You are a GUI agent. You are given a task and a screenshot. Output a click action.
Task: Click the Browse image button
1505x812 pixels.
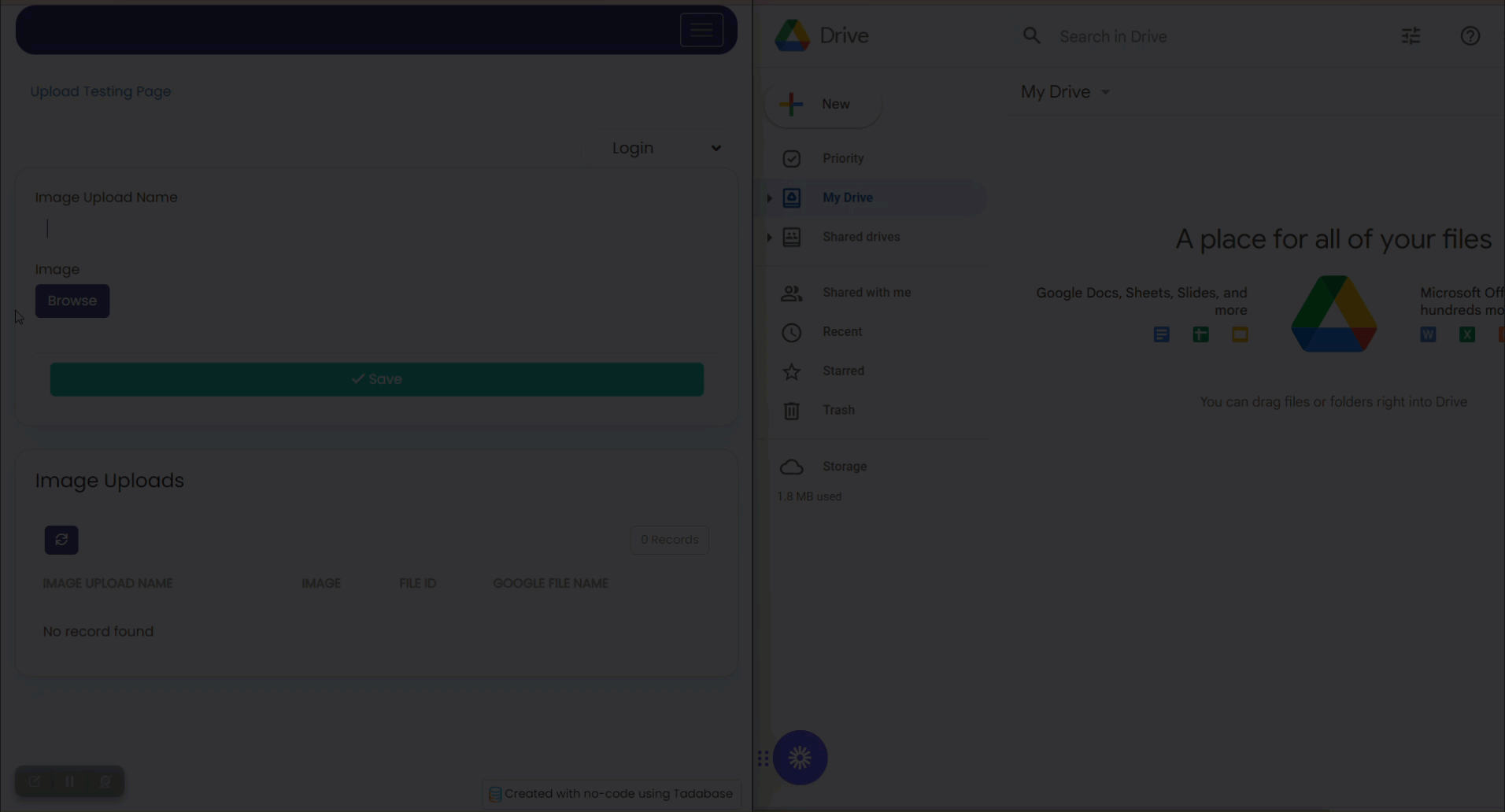point(72,301)
